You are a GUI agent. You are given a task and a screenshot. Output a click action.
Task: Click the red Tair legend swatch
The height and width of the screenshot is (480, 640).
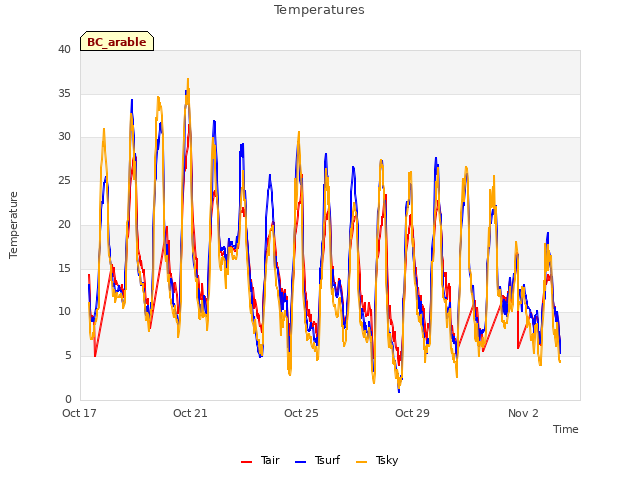tap(247, 462)
